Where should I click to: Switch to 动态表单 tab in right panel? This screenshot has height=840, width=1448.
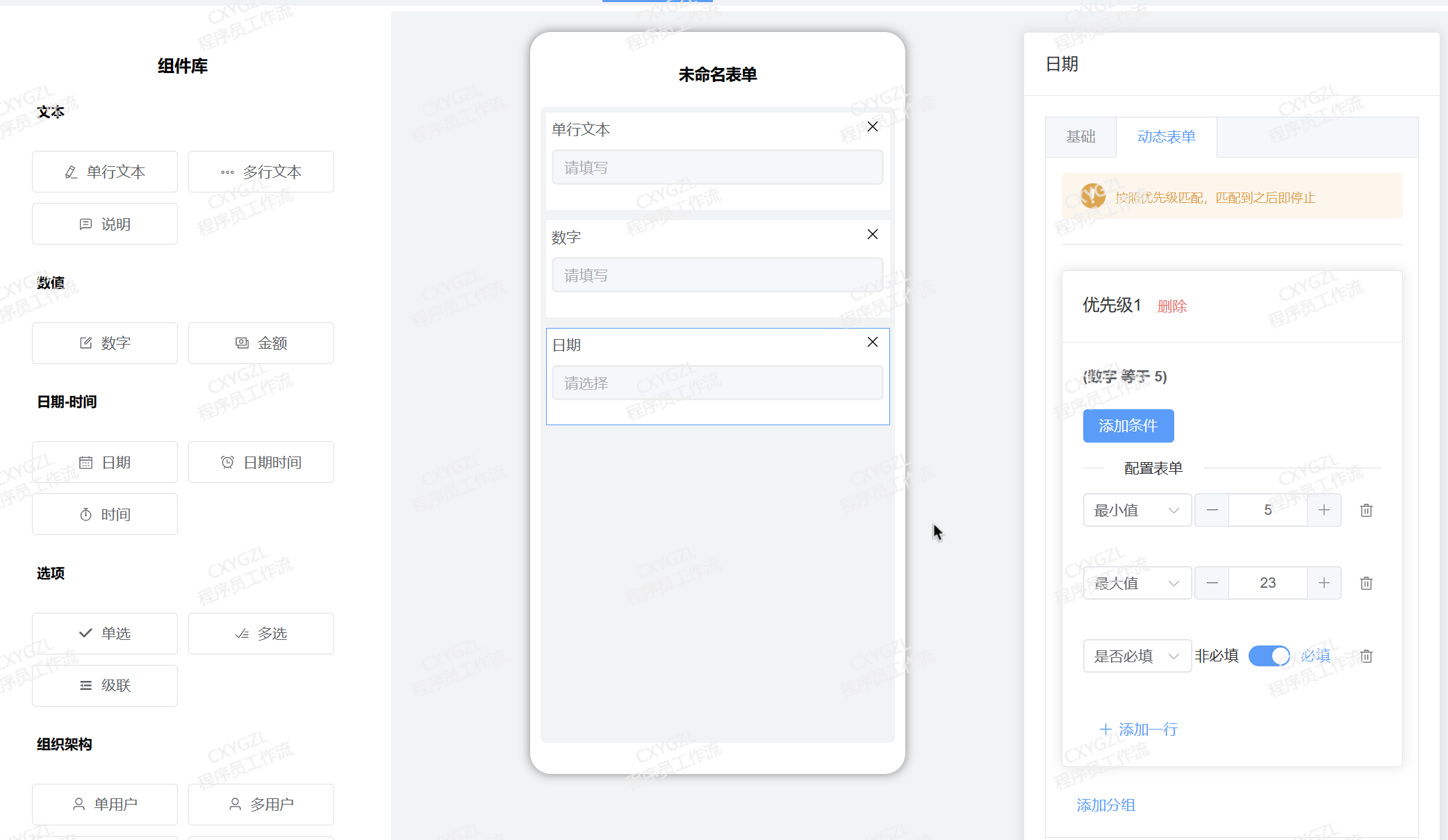1166,136
